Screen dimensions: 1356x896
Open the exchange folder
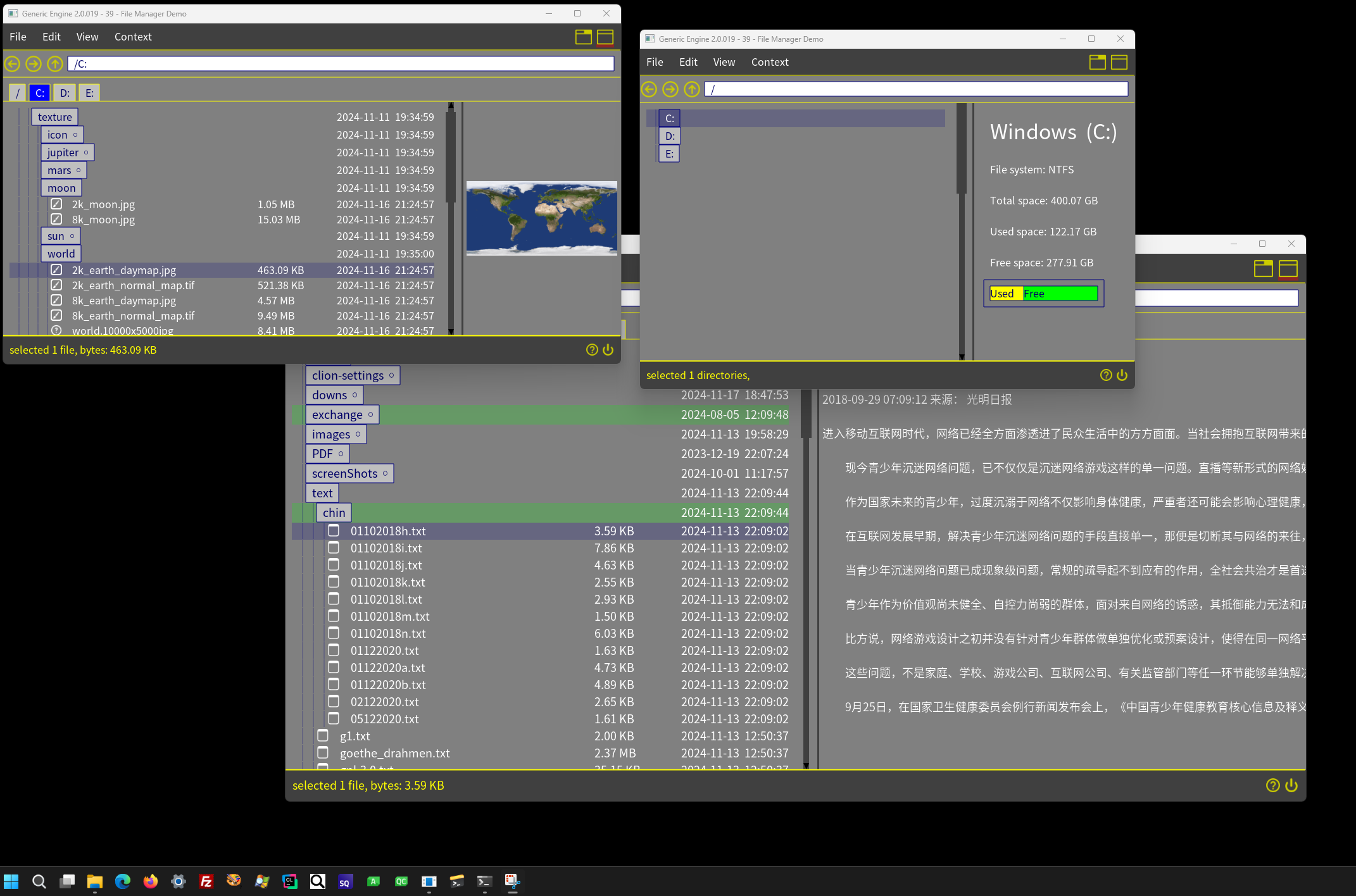[337, 414]
